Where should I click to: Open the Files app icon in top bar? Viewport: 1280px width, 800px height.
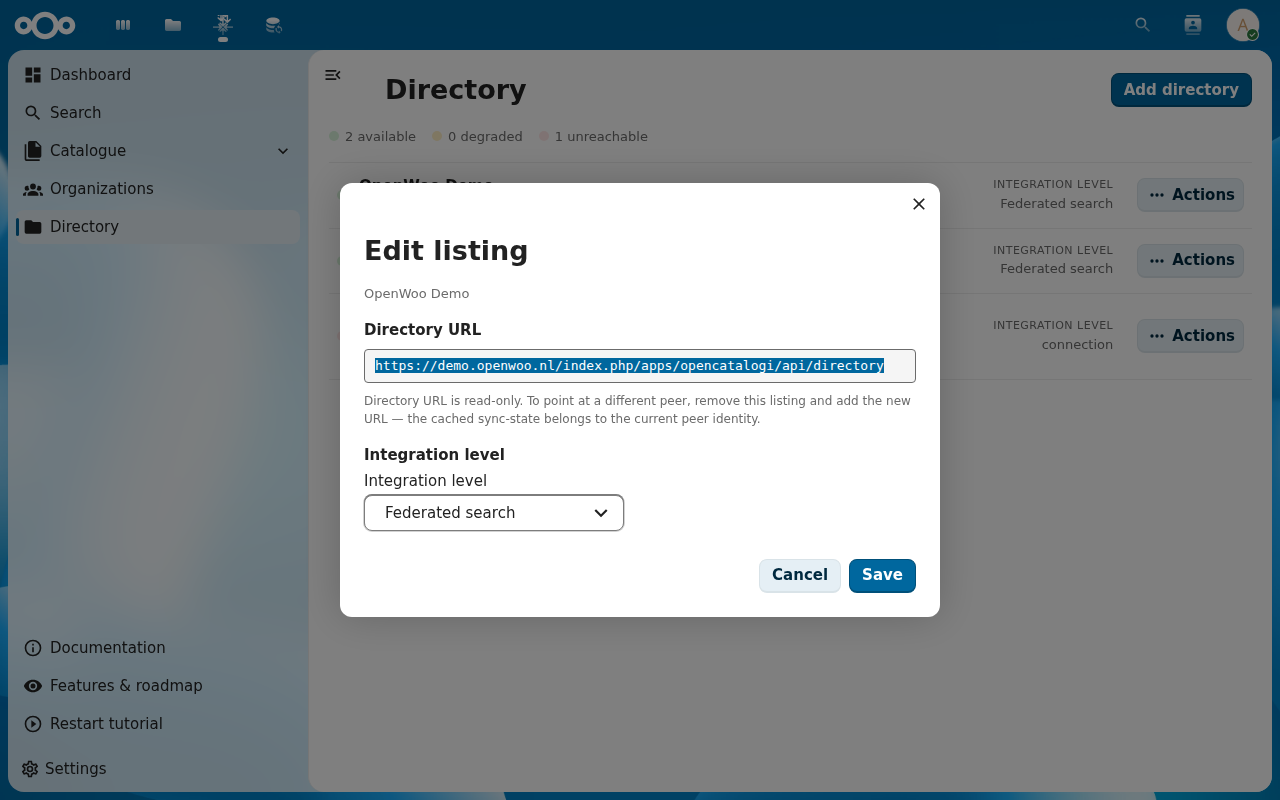(173, 25)
